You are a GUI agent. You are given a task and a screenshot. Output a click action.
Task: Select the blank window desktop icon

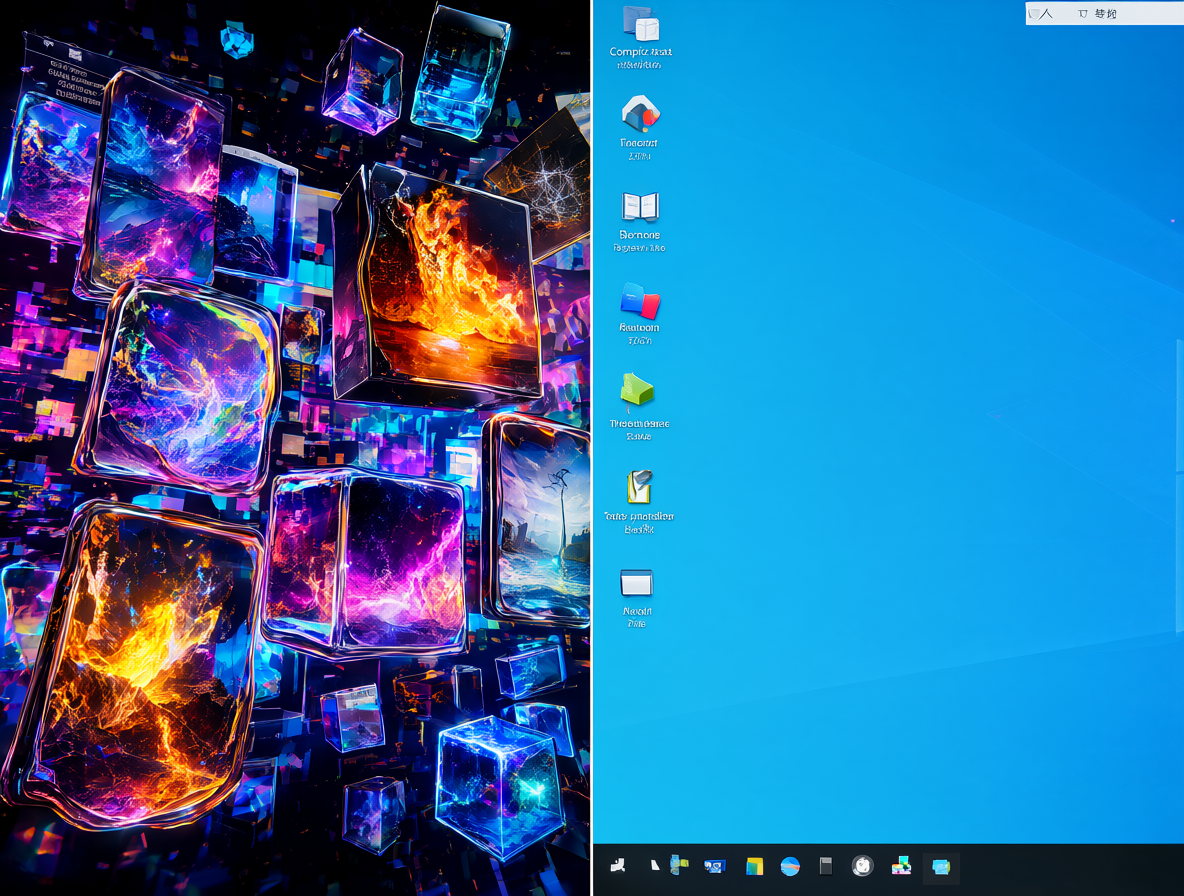(637, 583)
